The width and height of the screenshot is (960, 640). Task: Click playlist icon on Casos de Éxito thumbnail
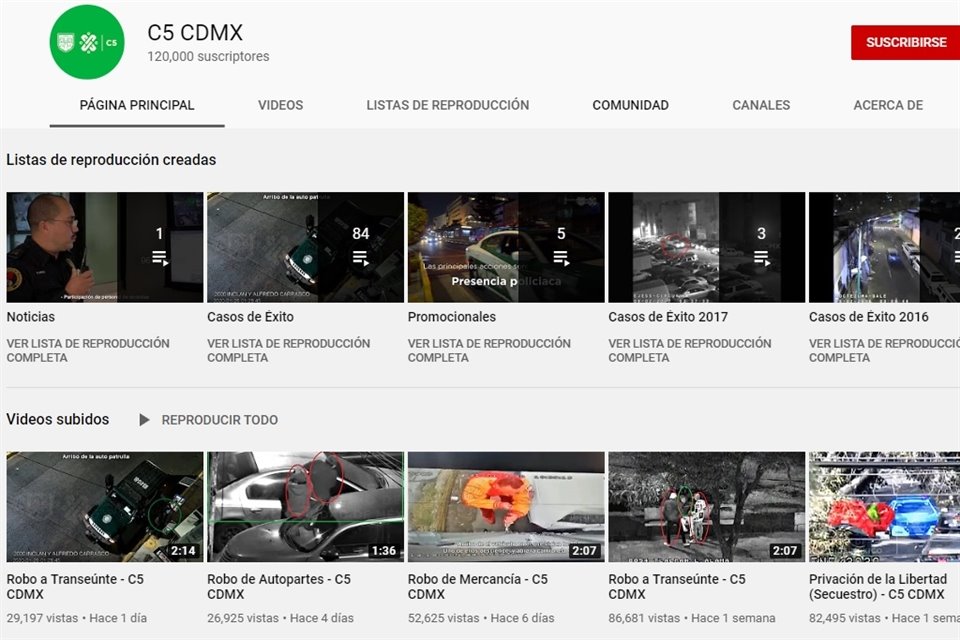pos(361,258)
